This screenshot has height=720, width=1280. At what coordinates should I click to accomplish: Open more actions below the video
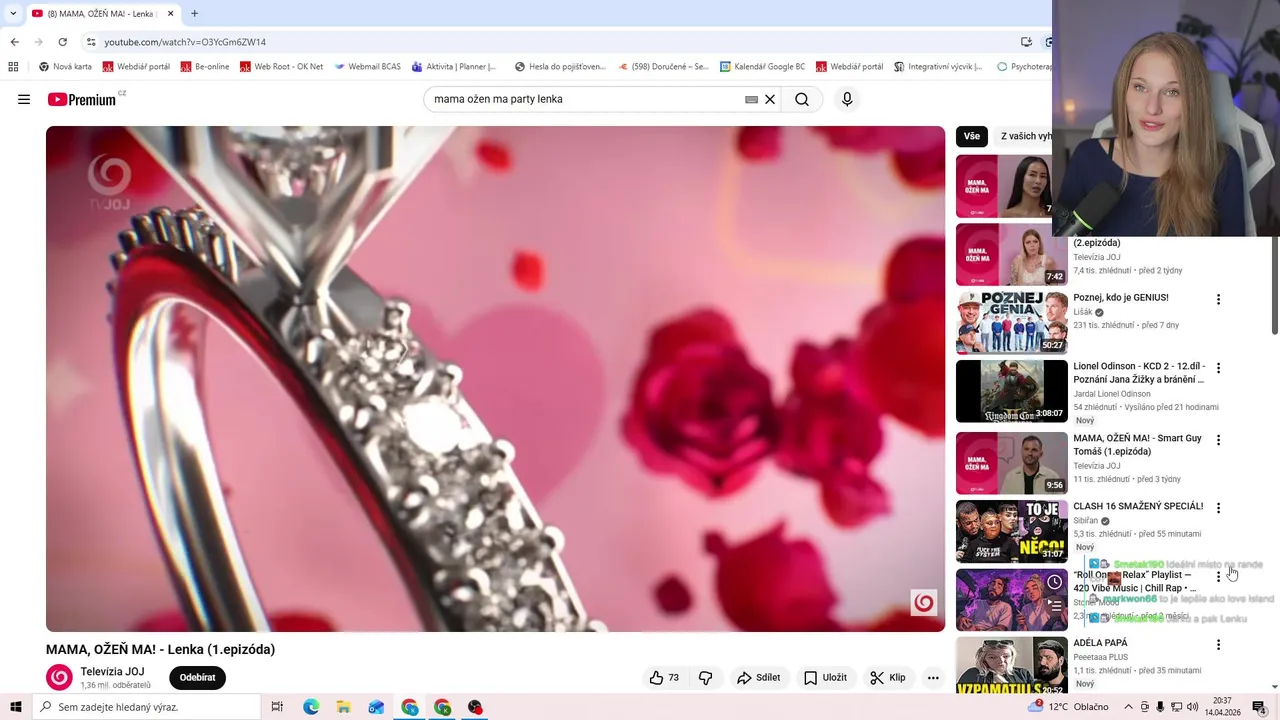pyautogui.click(x=933, y=677)
